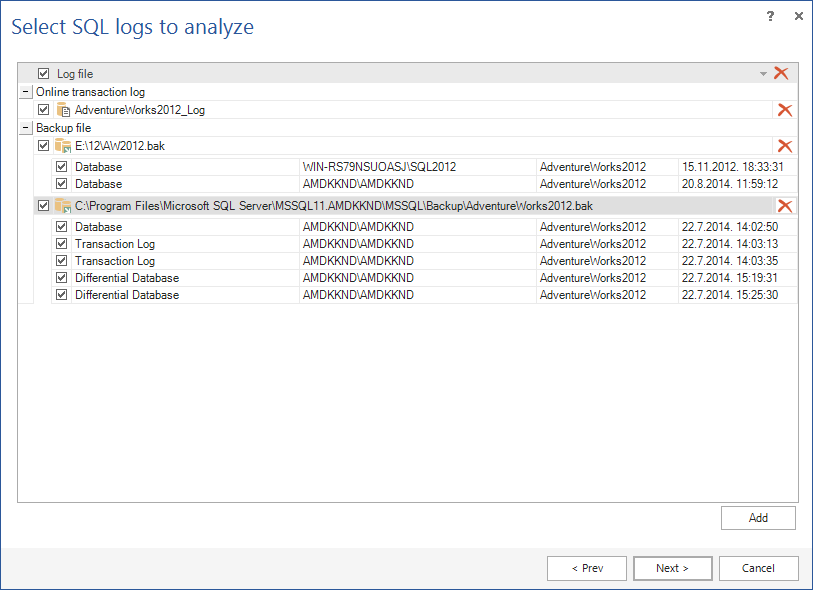Click the Online transaction log group label

[91, 92]
